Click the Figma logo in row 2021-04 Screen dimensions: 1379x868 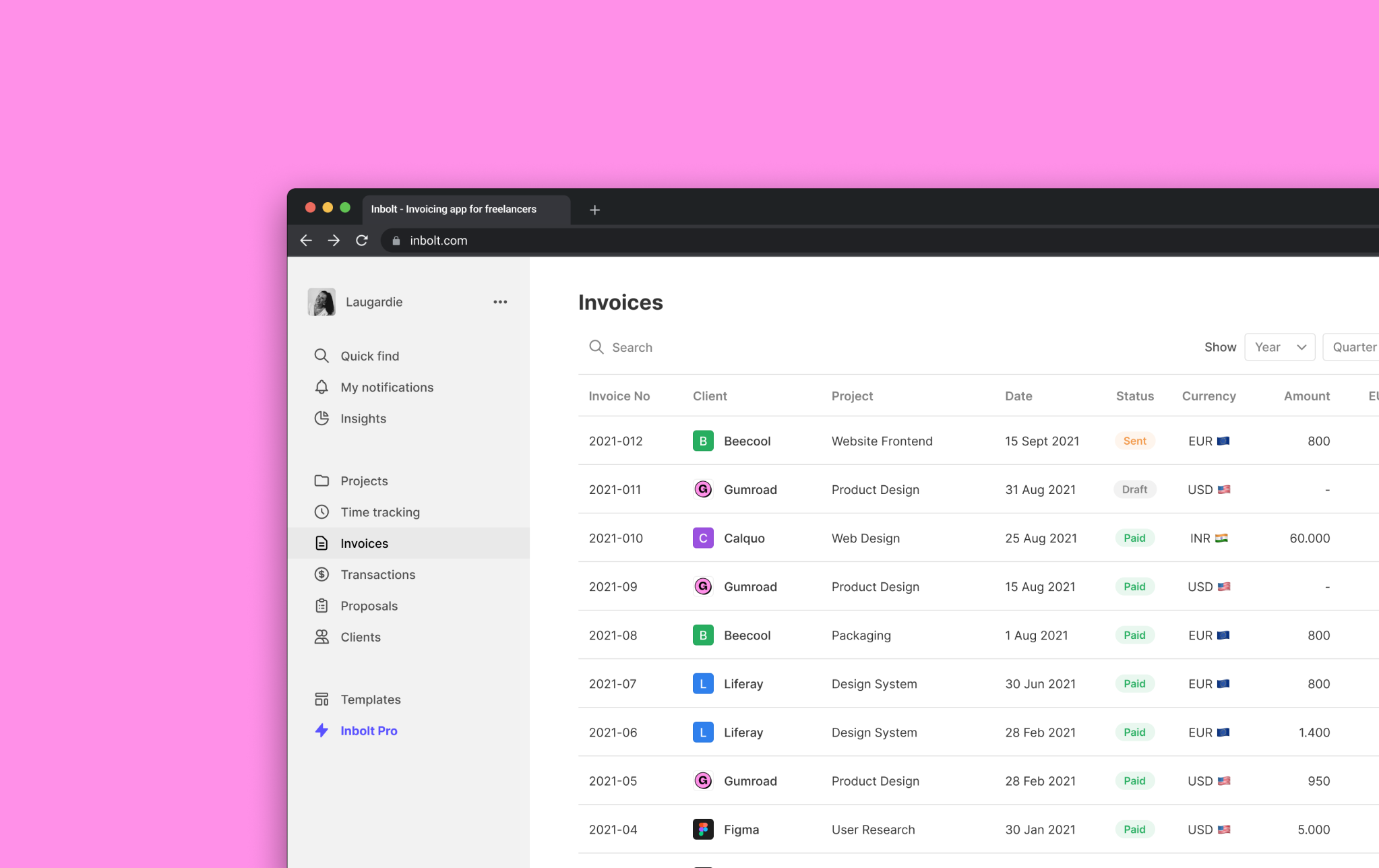tap(703, 829)
